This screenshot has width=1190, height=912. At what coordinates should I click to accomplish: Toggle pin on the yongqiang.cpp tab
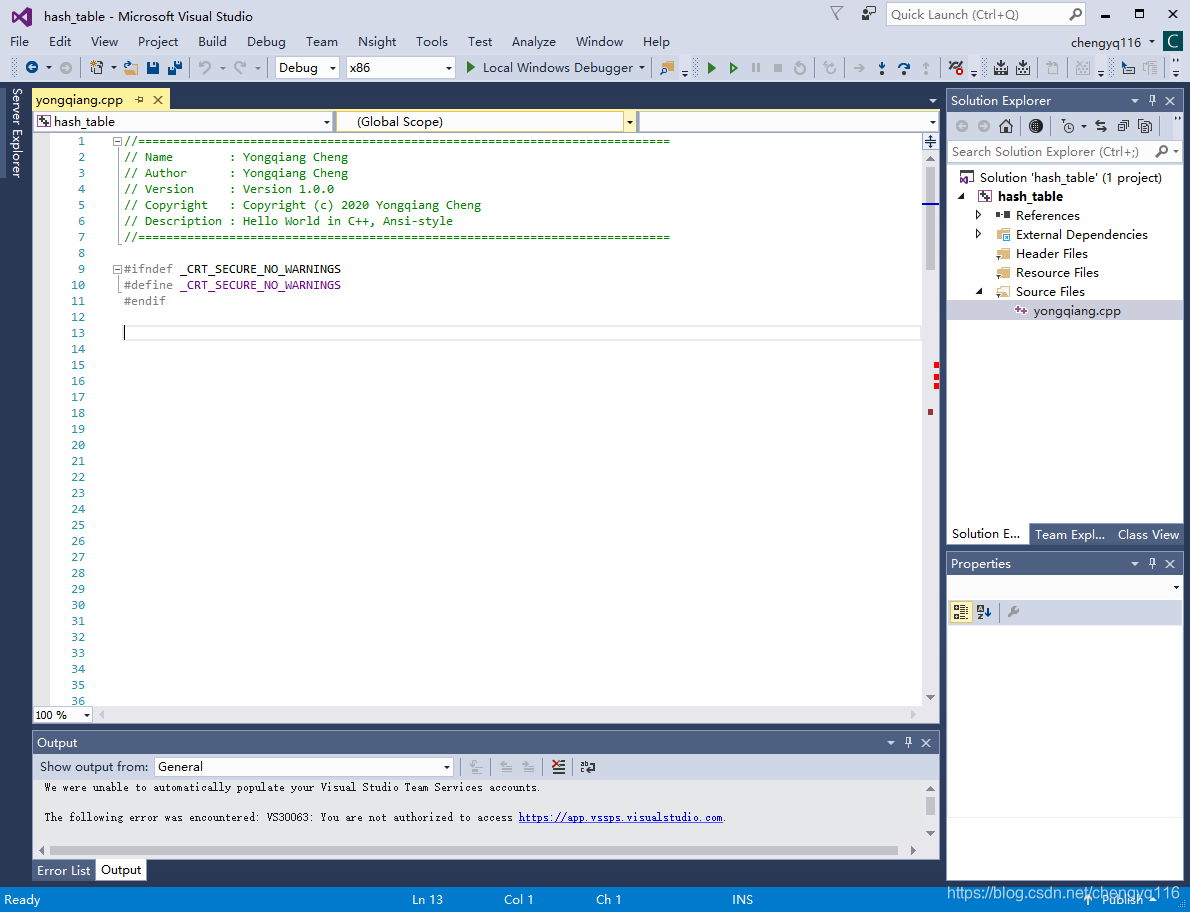click(x=140, y=100)
